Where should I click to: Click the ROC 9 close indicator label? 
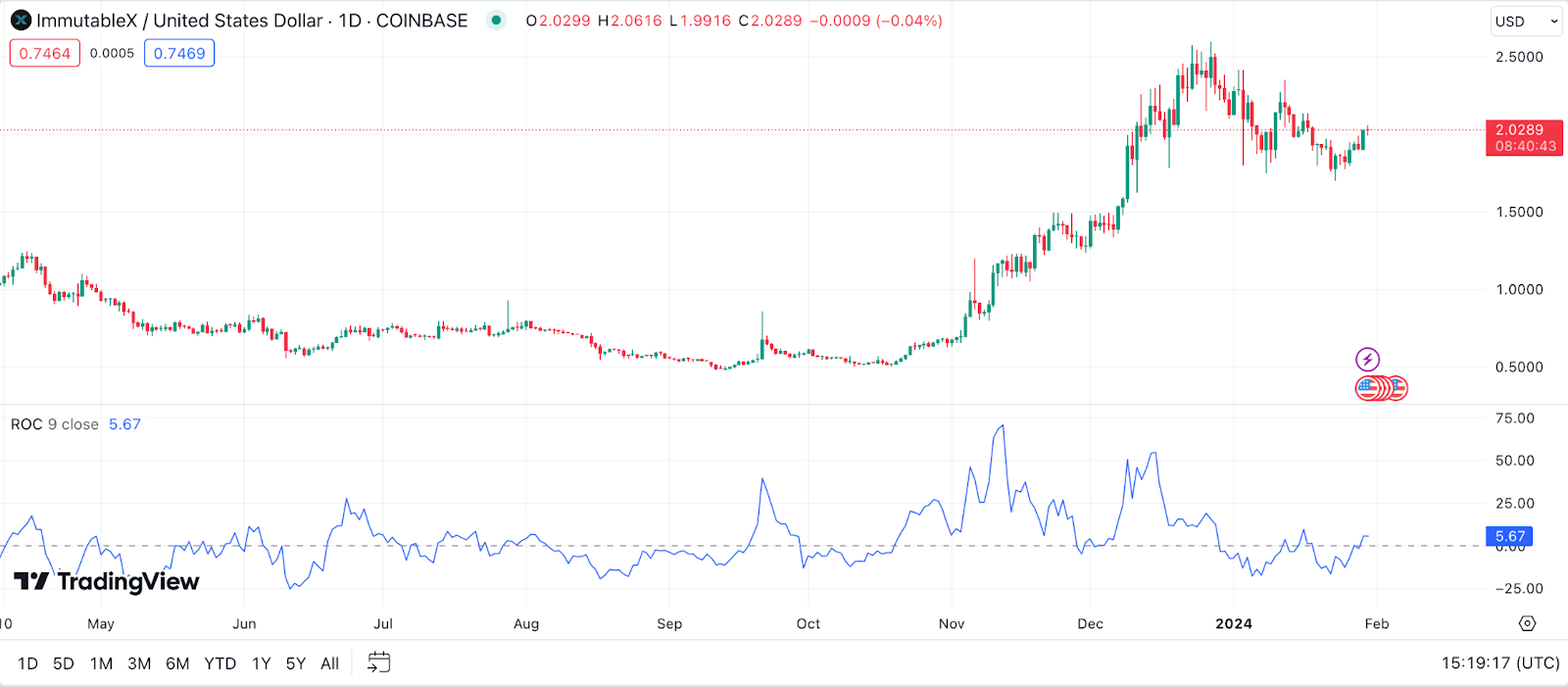pyautogui.click(x=55, y=424)
